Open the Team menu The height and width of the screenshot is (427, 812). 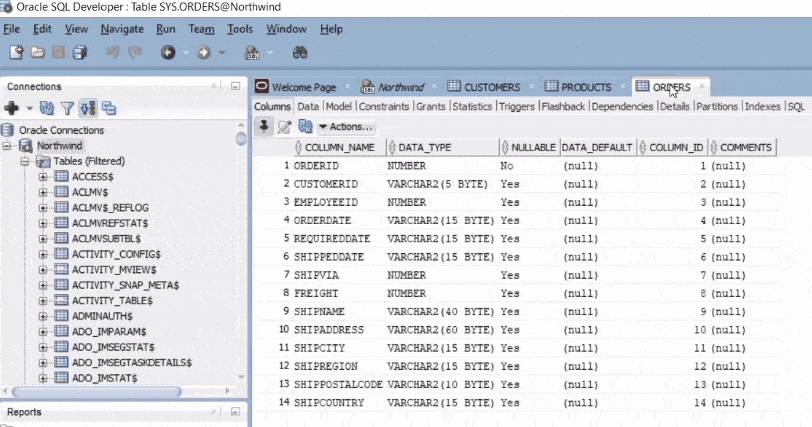click(x=201, y=29)
